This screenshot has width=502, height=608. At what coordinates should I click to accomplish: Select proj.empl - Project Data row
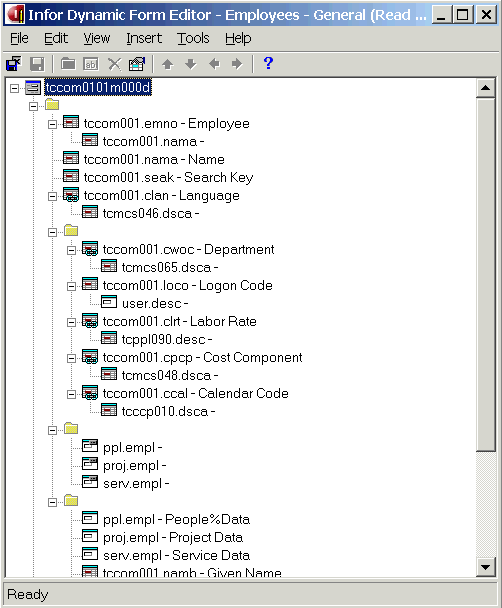click(173, 538)
